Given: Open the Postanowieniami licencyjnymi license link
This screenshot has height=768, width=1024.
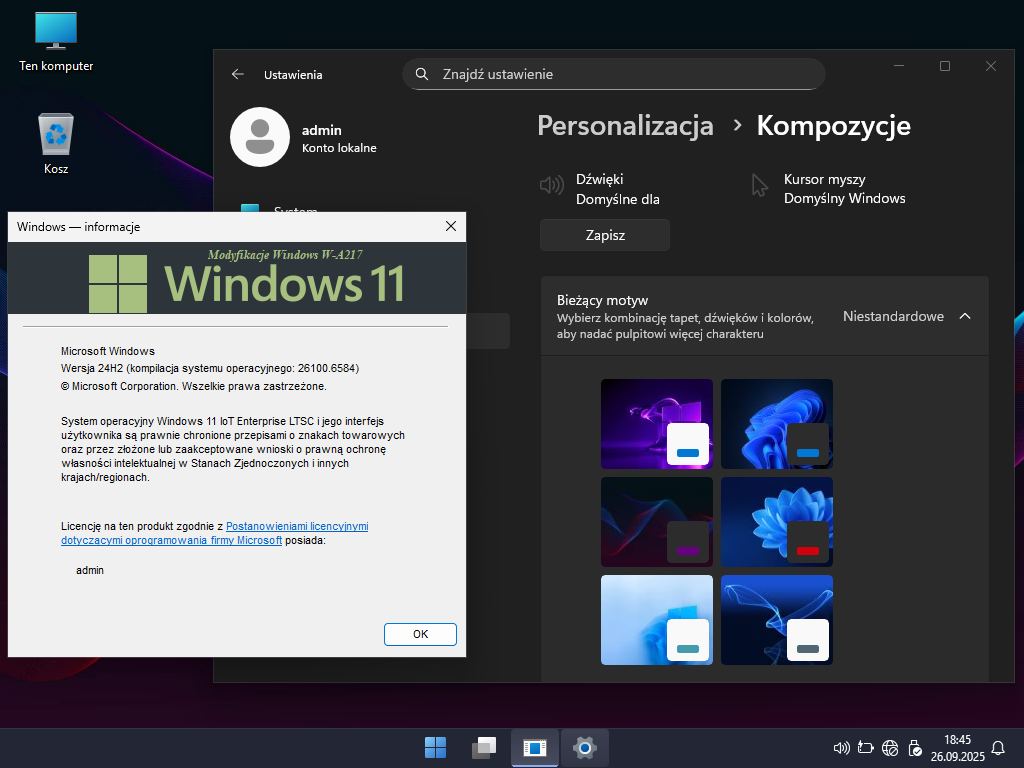Looking at the screenshot, I should (297, 526).
